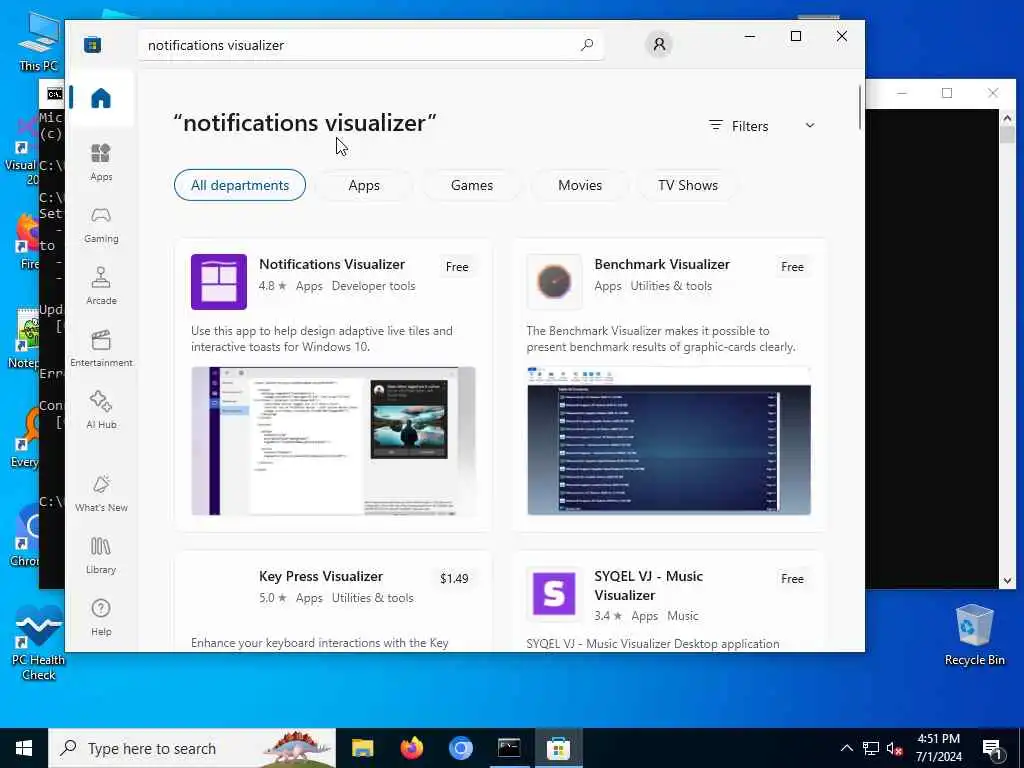
Task: Switch to Command Prompt taskbar icon
Action: coord(509,748)
